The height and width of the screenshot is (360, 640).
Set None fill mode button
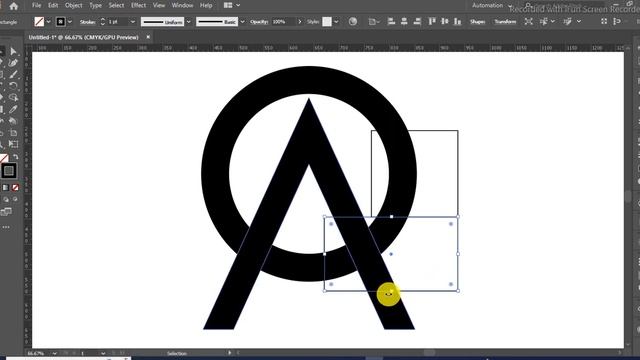pos(16,188)
